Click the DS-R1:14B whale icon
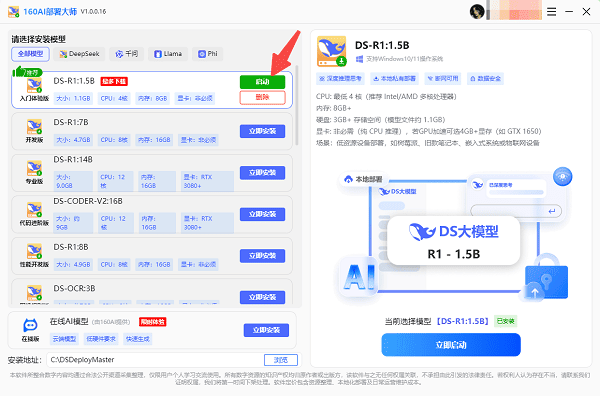 (34, 168)
